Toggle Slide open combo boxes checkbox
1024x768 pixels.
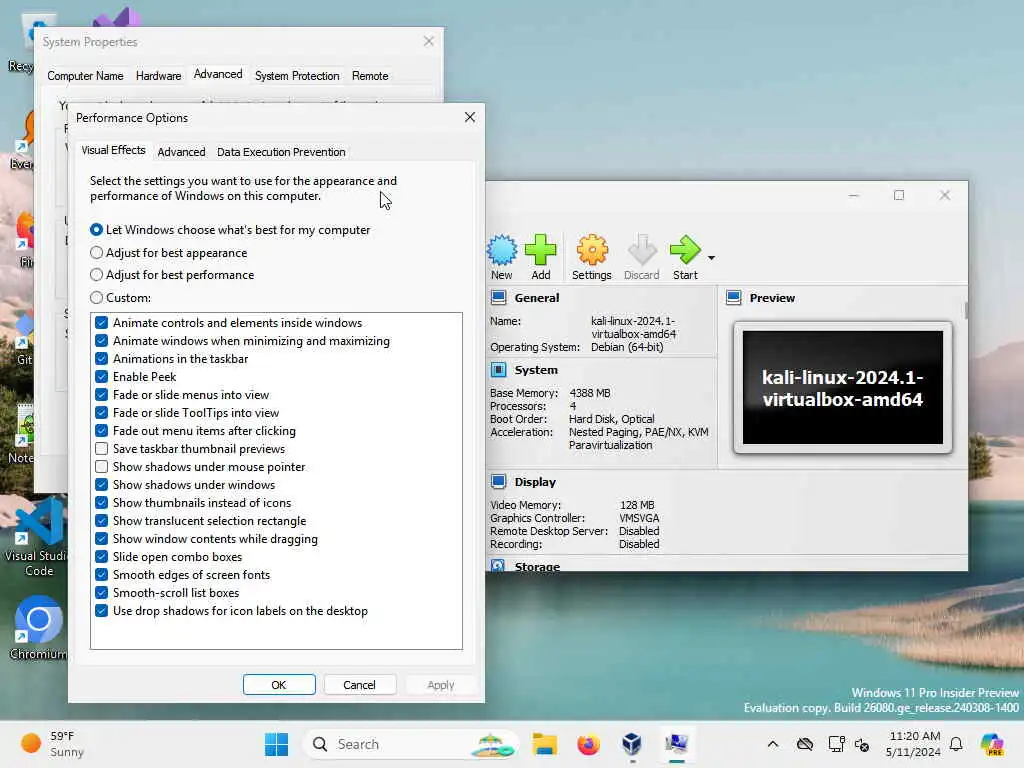(x=101, y=557)
